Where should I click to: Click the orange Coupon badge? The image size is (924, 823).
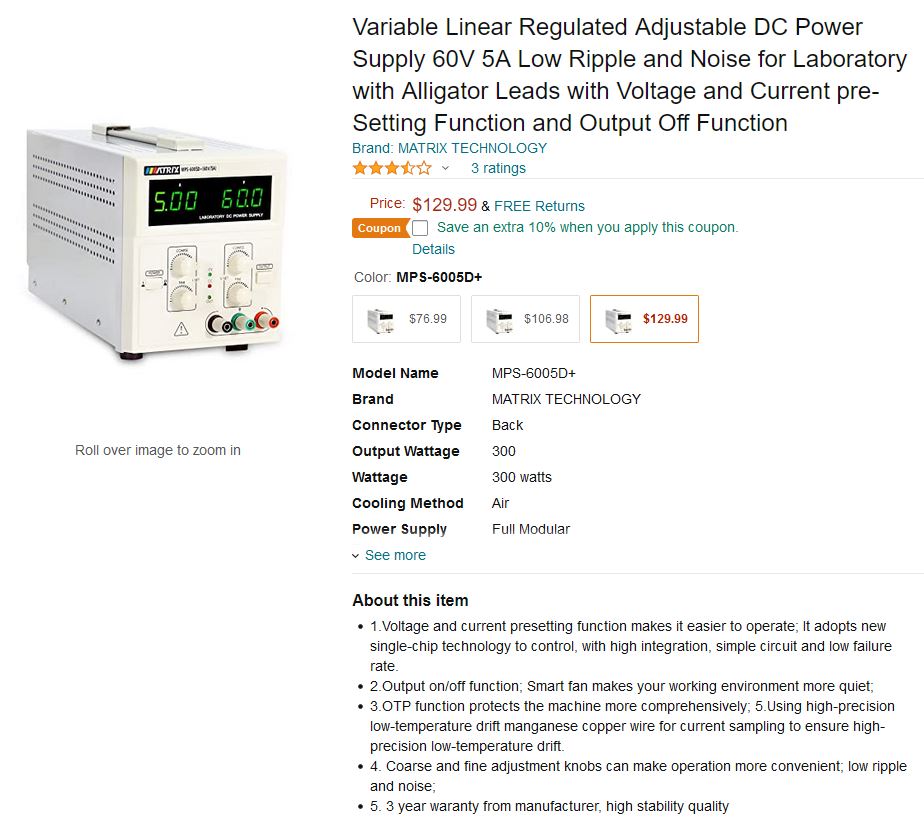pyautogui.click(x=380, y=228)
